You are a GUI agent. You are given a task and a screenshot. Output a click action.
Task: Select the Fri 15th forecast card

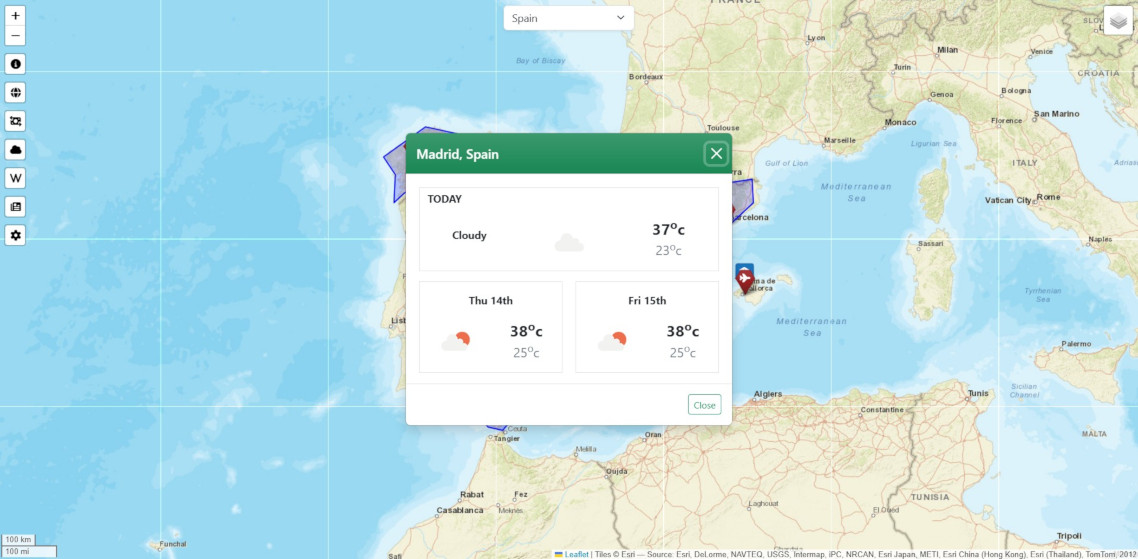(647, 327)
